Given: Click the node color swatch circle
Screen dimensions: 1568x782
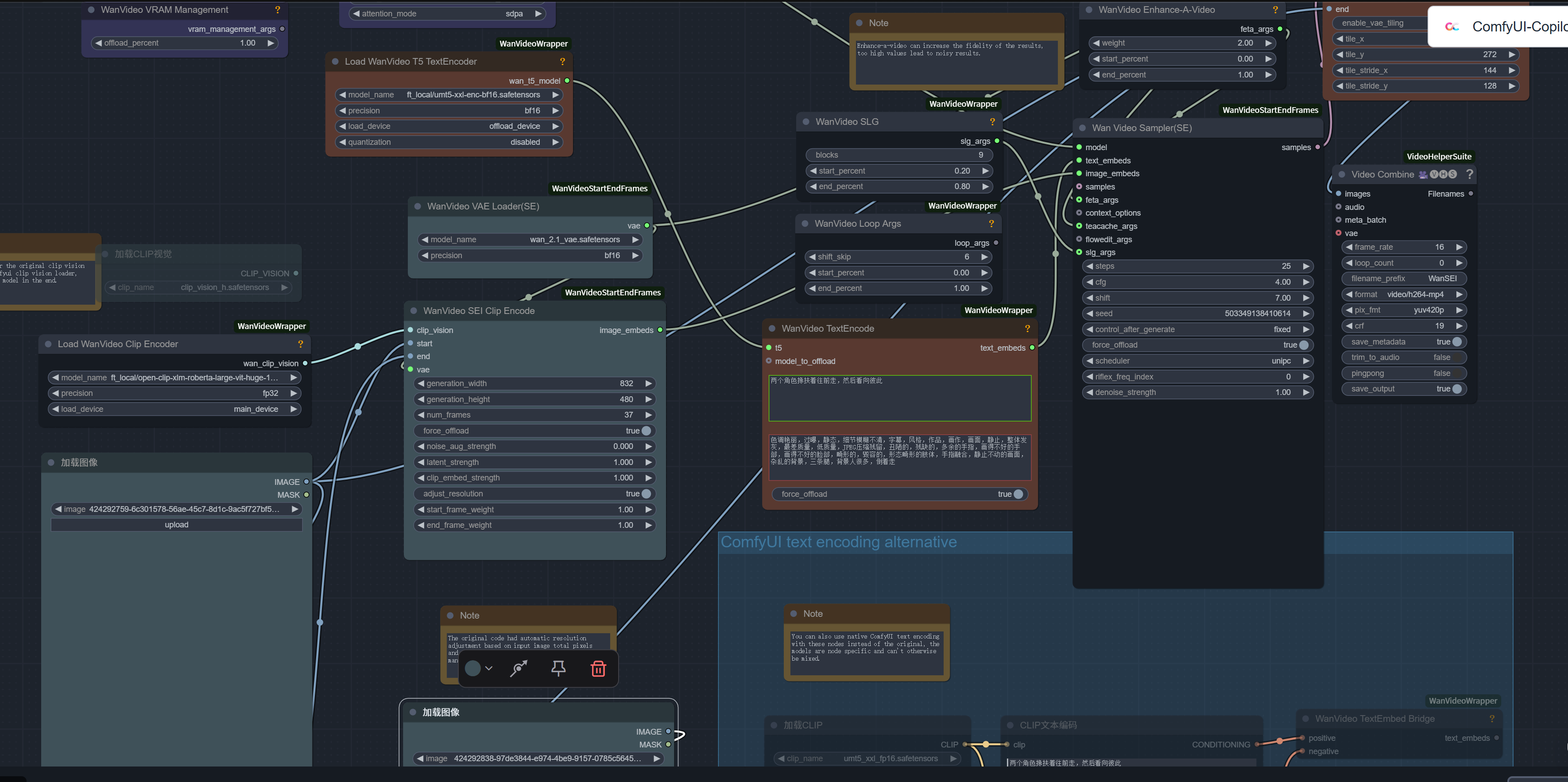Looking at the screenshot, I should [472, 668].
